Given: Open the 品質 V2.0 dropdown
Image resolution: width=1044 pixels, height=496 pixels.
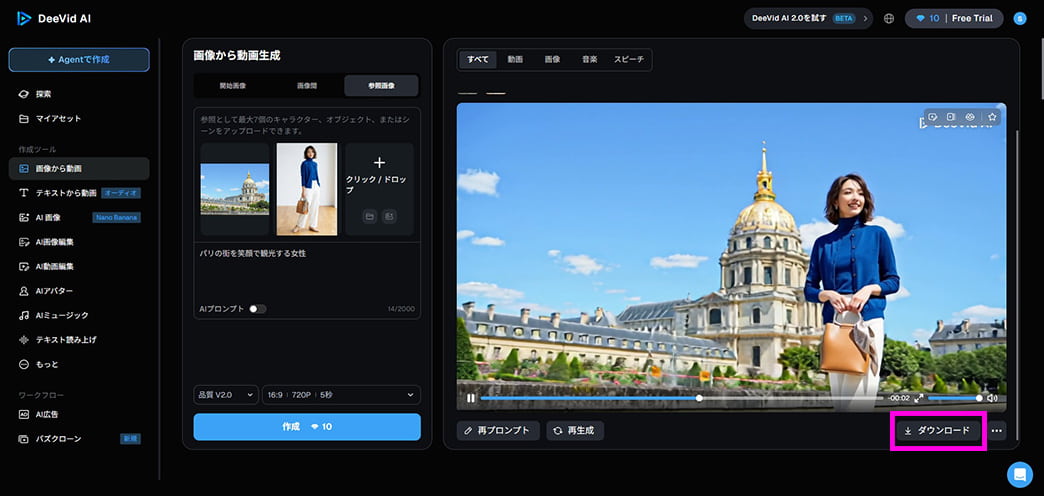Looking at the screenshot, I should point(226,395).
